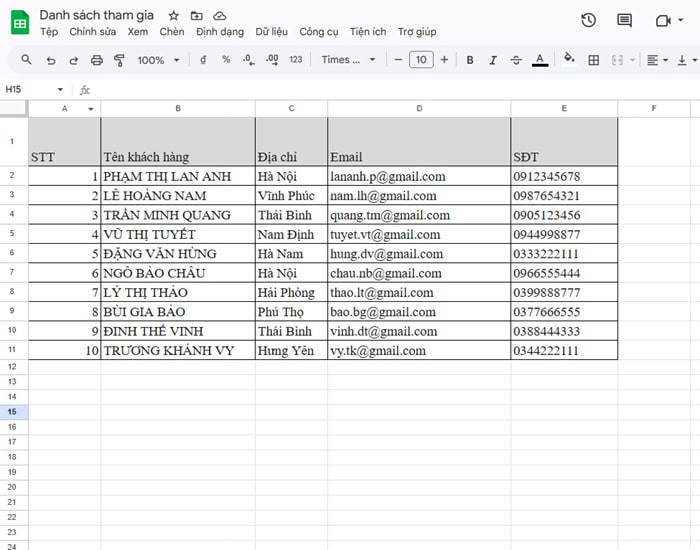
Task: Select header cell SĐT
Action: 564,142
